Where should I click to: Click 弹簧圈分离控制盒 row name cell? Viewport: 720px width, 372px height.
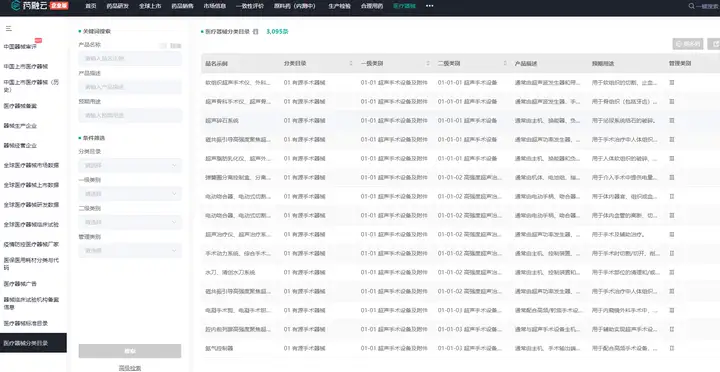point(238,177)
